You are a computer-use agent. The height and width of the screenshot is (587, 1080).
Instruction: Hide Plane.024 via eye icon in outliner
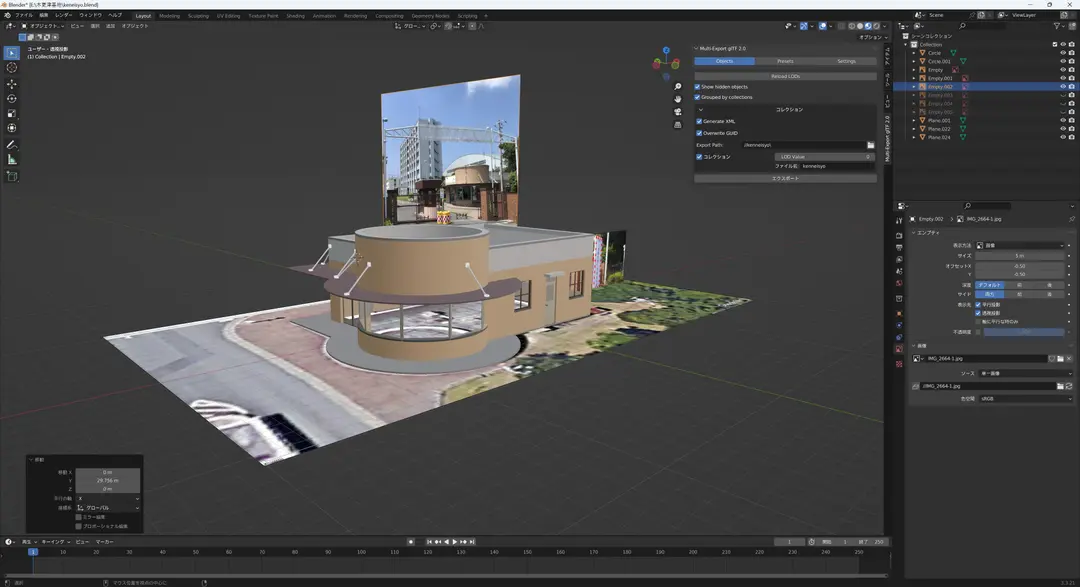1063,138
